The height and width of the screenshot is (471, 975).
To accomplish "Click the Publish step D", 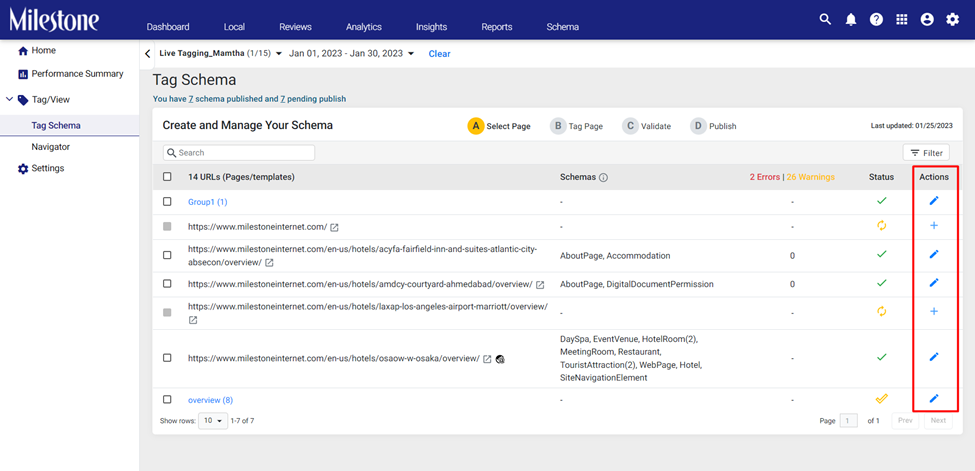I will point(713,126).
